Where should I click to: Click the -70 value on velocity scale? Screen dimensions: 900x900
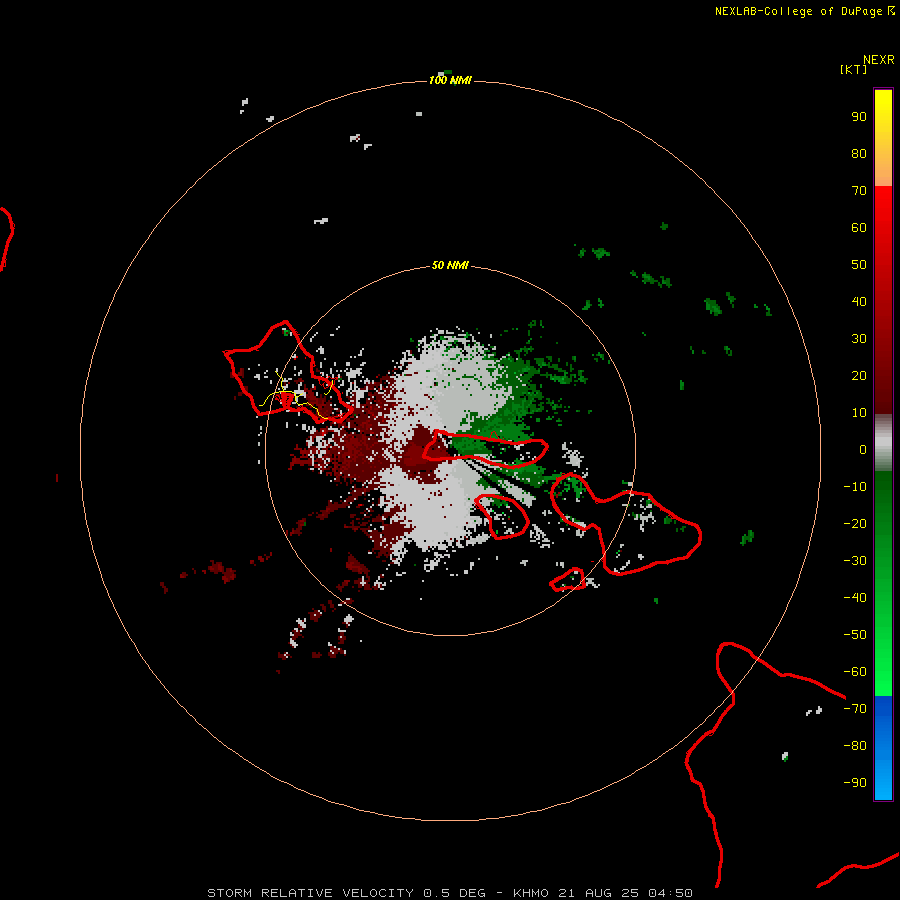[x=855, y=709]
